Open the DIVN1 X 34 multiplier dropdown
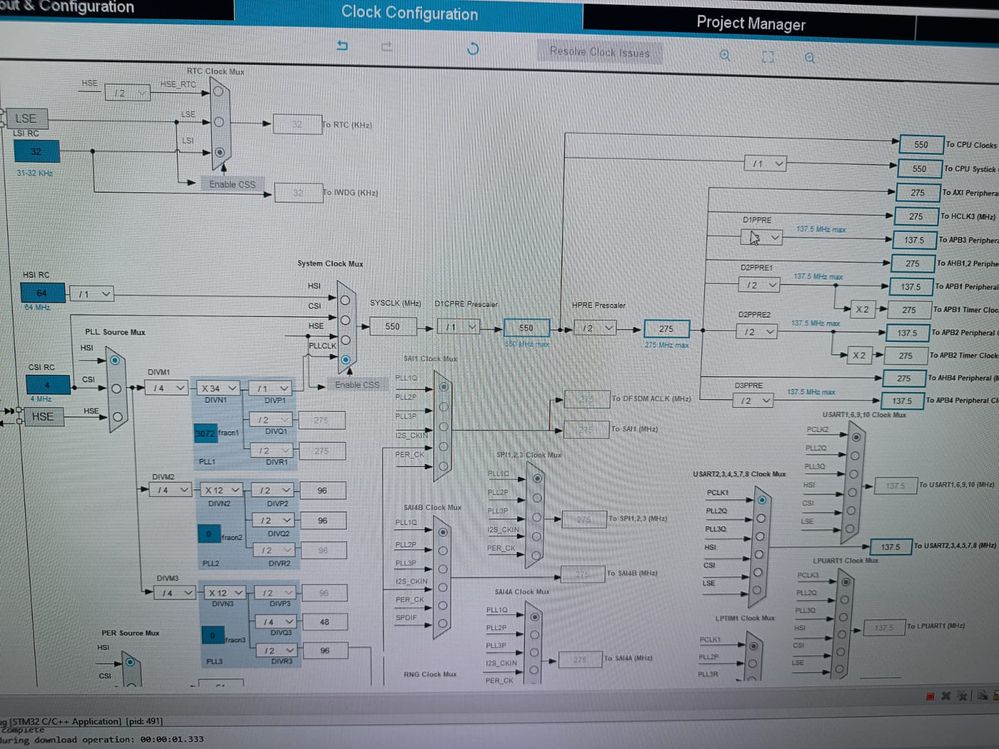 click(x=217, y=388)
